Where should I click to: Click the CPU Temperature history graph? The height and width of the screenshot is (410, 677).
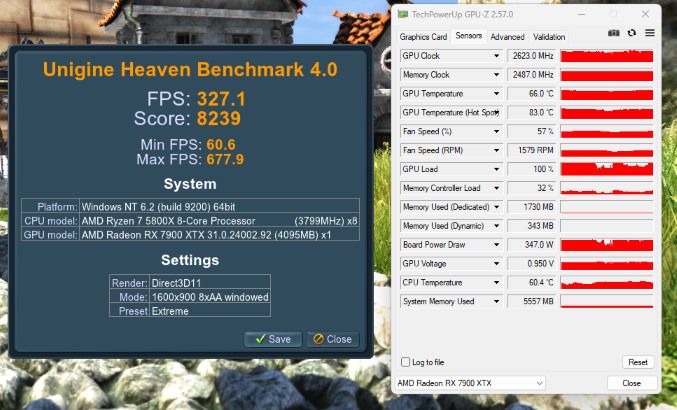tap(607, 283)
